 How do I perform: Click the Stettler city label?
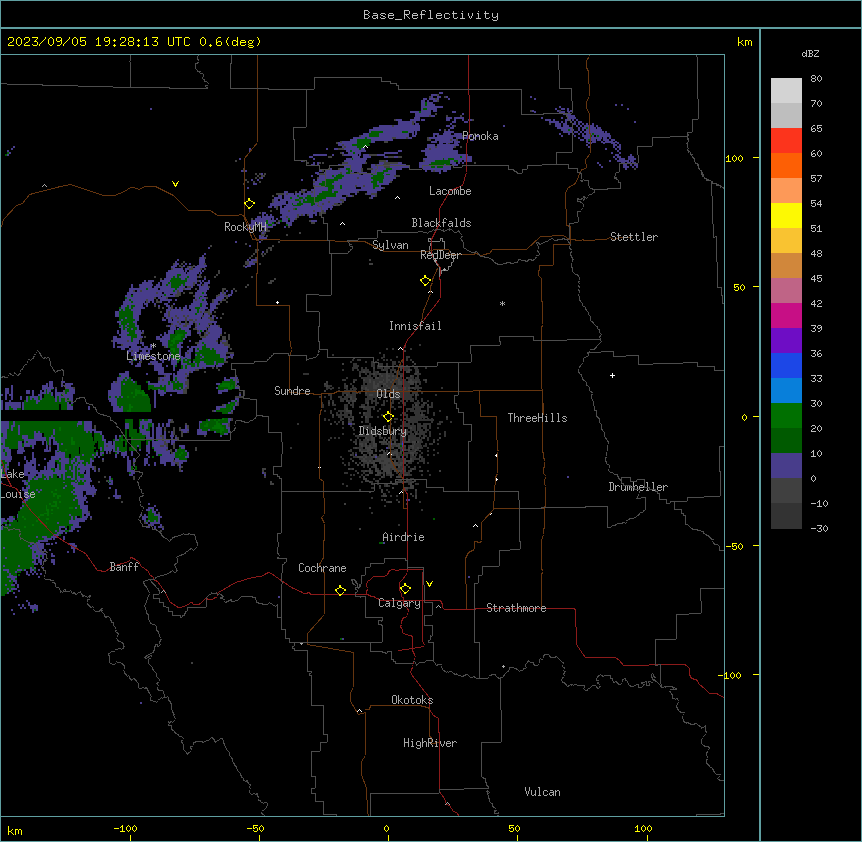pos(633,237)
